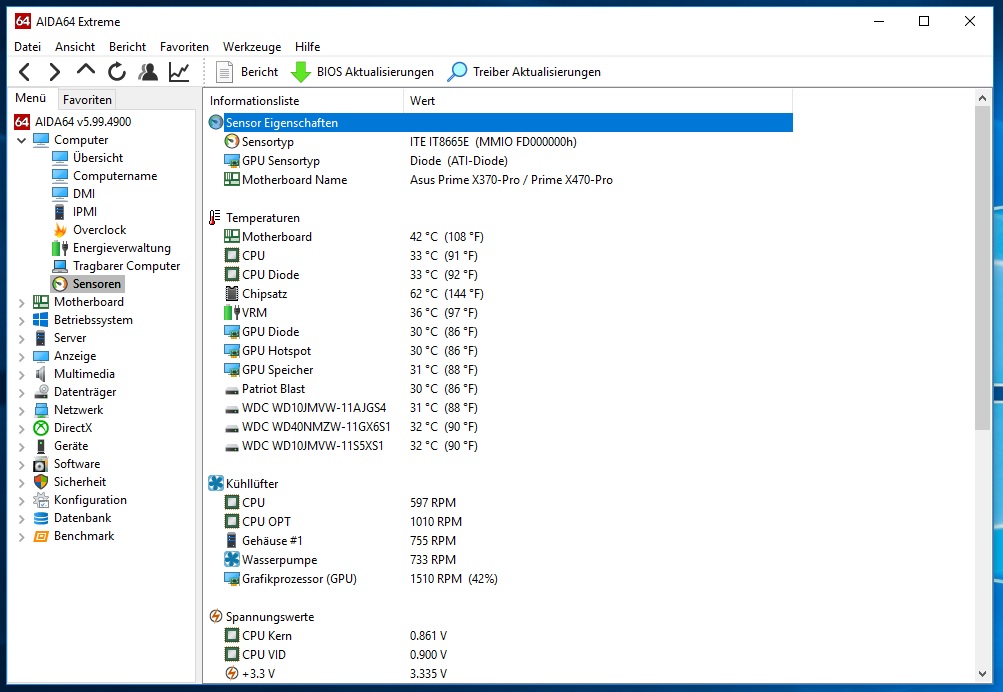
Task: Expand the DirectX tree node
Action: pos(22,429)
